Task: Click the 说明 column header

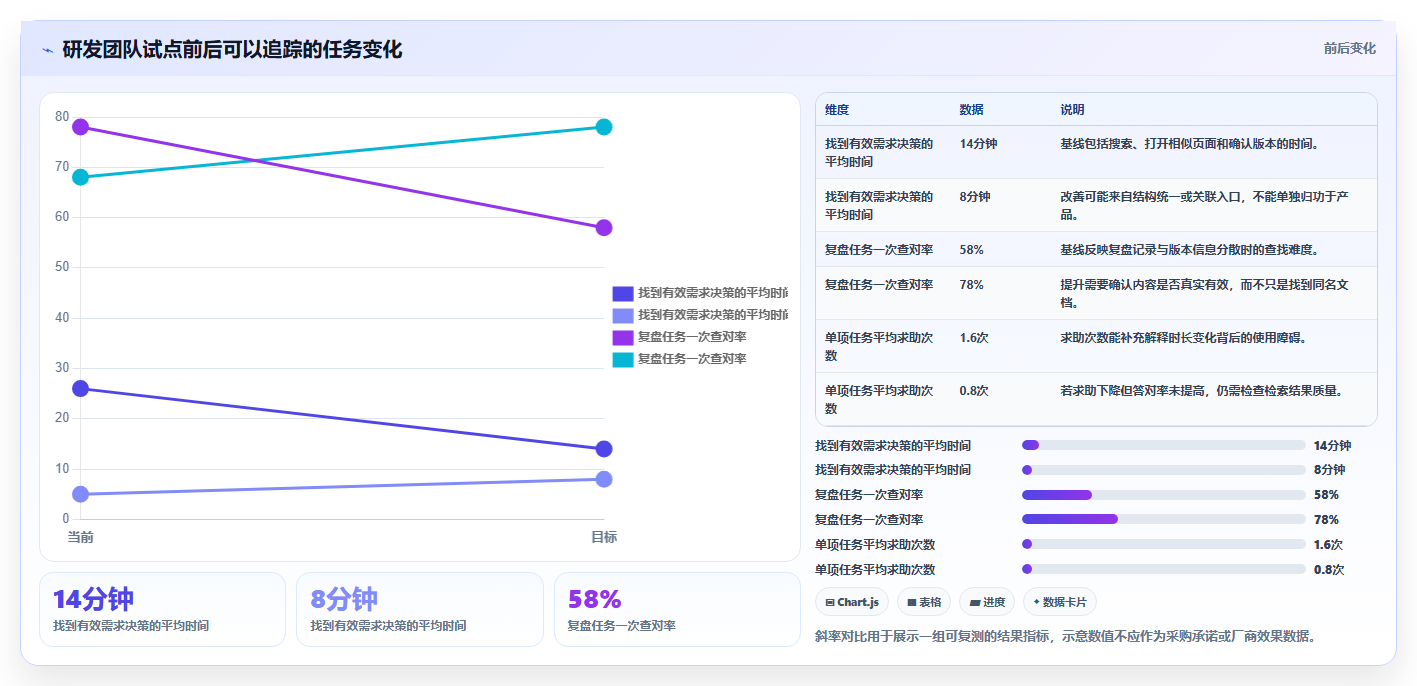Action: [1072, 110]
